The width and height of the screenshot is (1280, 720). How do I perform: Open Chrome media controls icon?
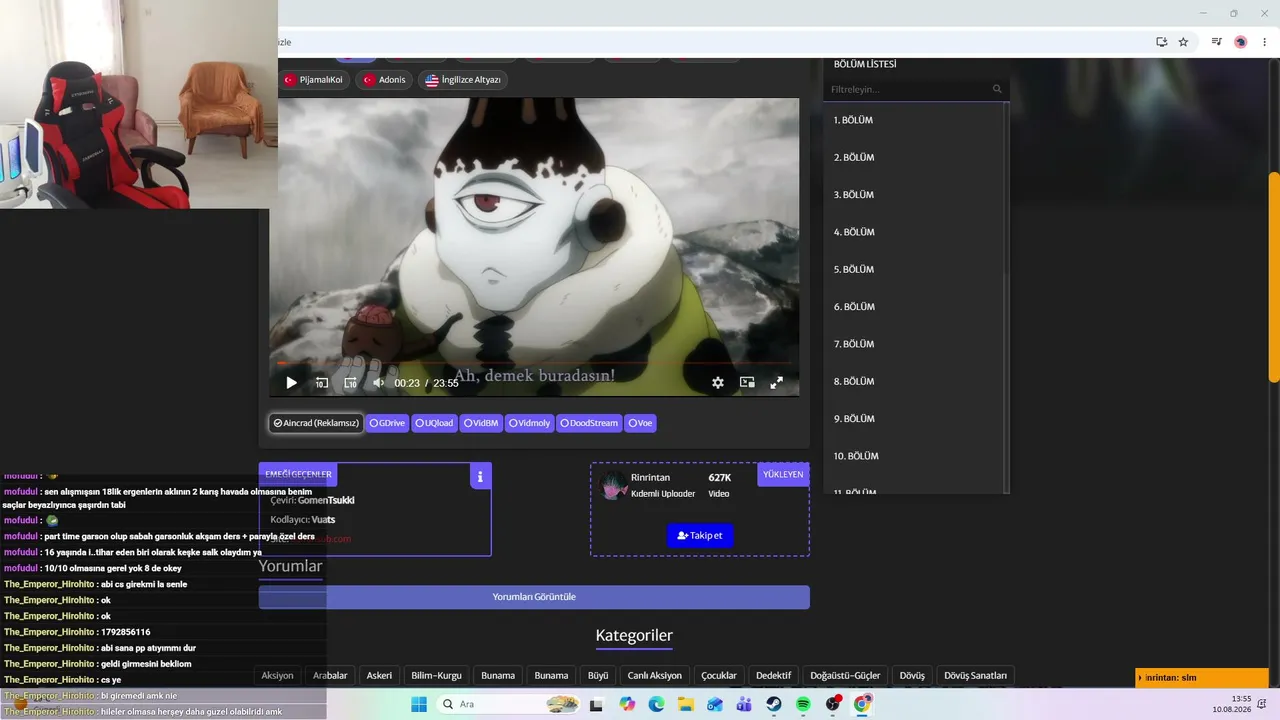(x=1216, y=42)
